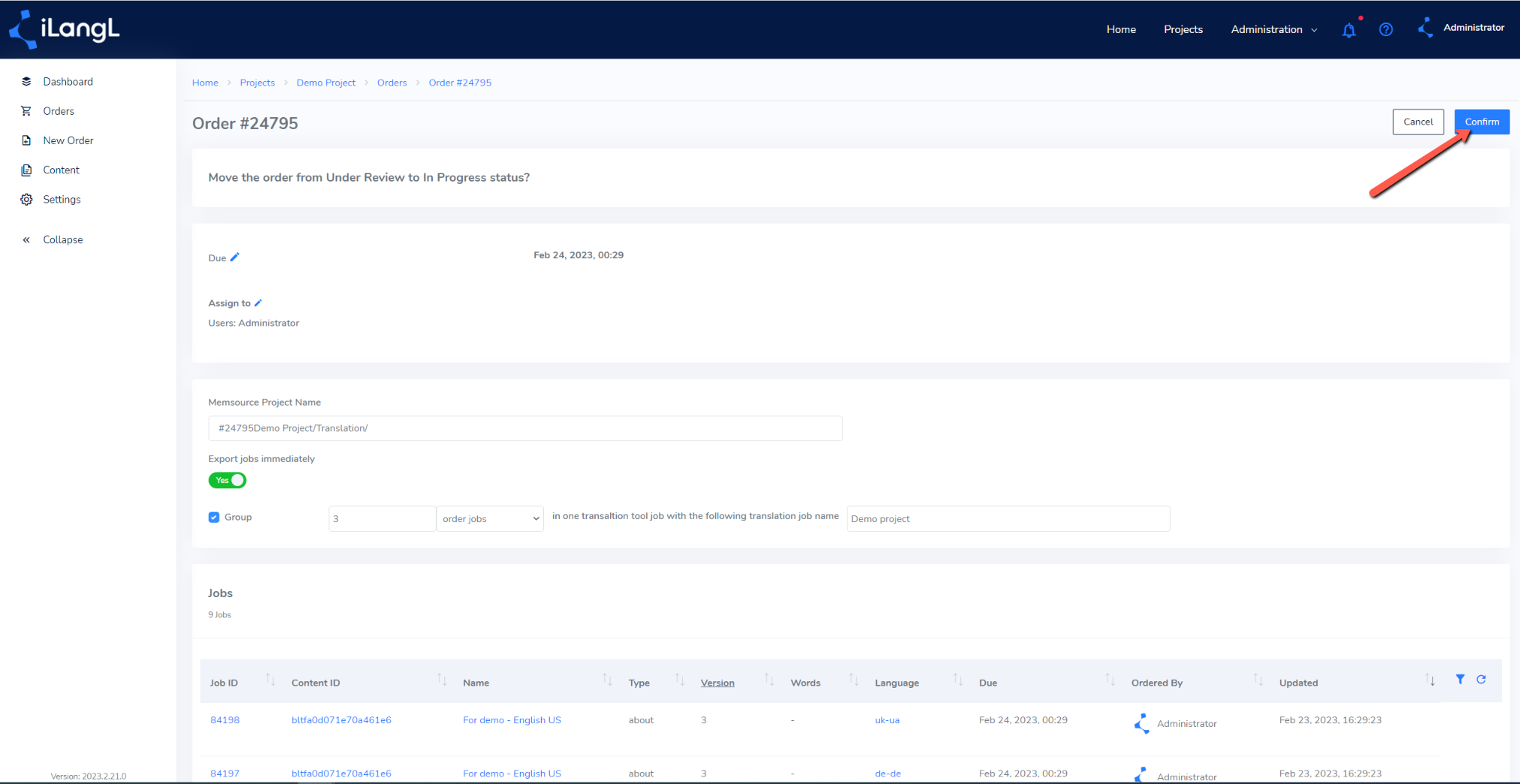Sort jobs by Type column arrows
This screenshot has width=1520, height=784.
(x=680, y=680)
